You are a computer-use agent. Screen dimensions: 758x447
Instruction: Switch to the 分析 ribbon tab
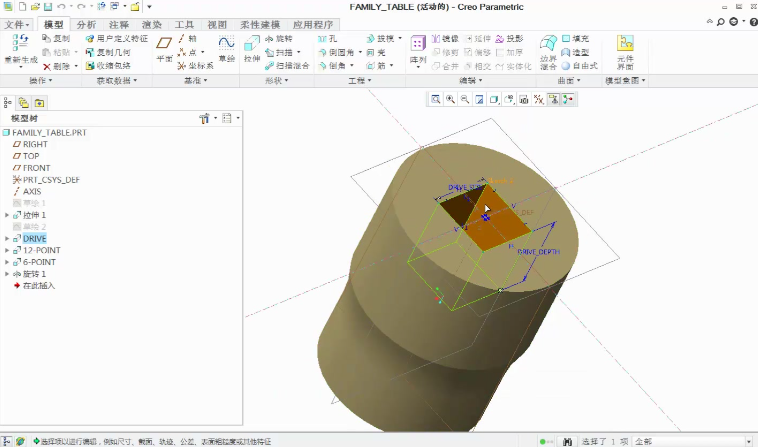click(86, 24)
